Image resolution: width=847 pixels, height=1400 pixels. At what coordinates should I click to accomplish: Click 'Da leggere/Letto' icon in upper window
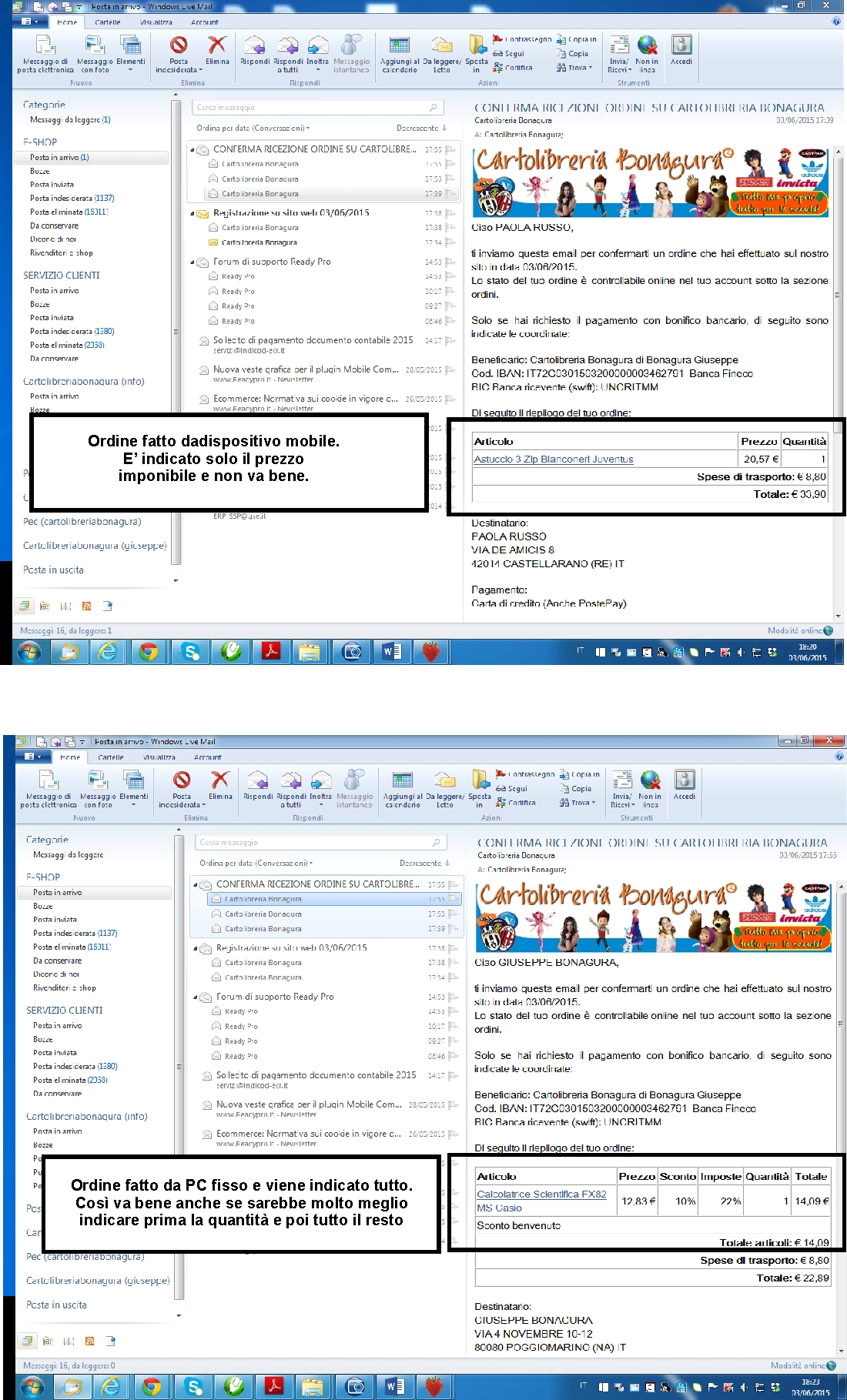(441, 45)
